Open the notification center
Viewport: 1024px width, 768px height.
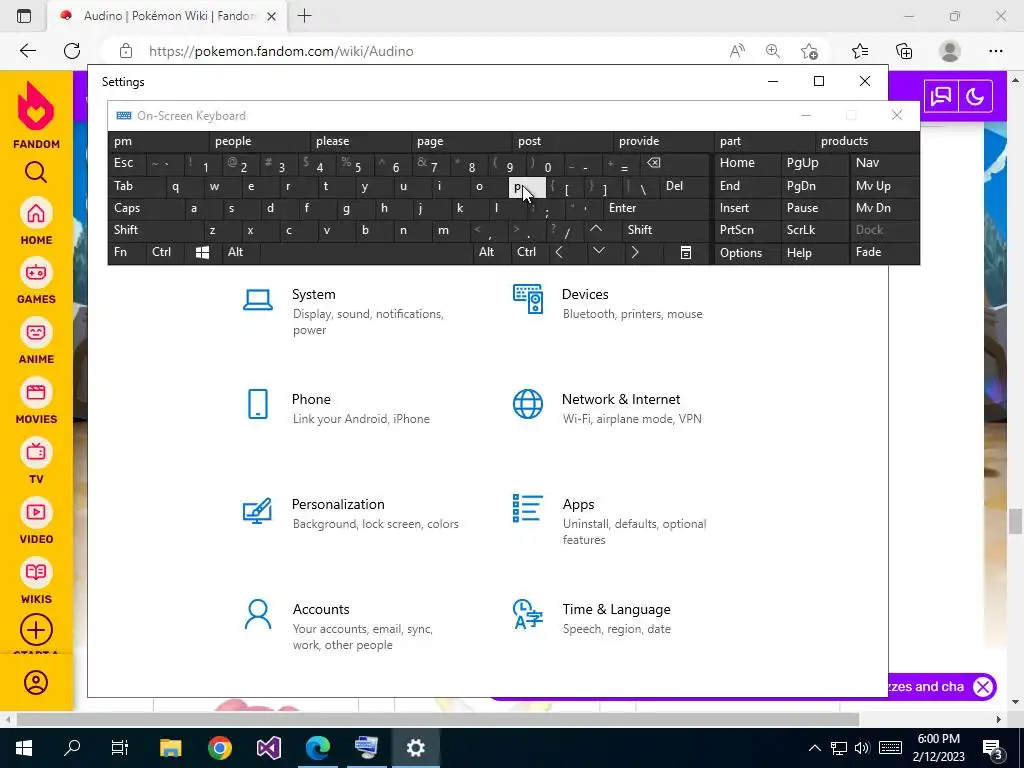[993, 748]
